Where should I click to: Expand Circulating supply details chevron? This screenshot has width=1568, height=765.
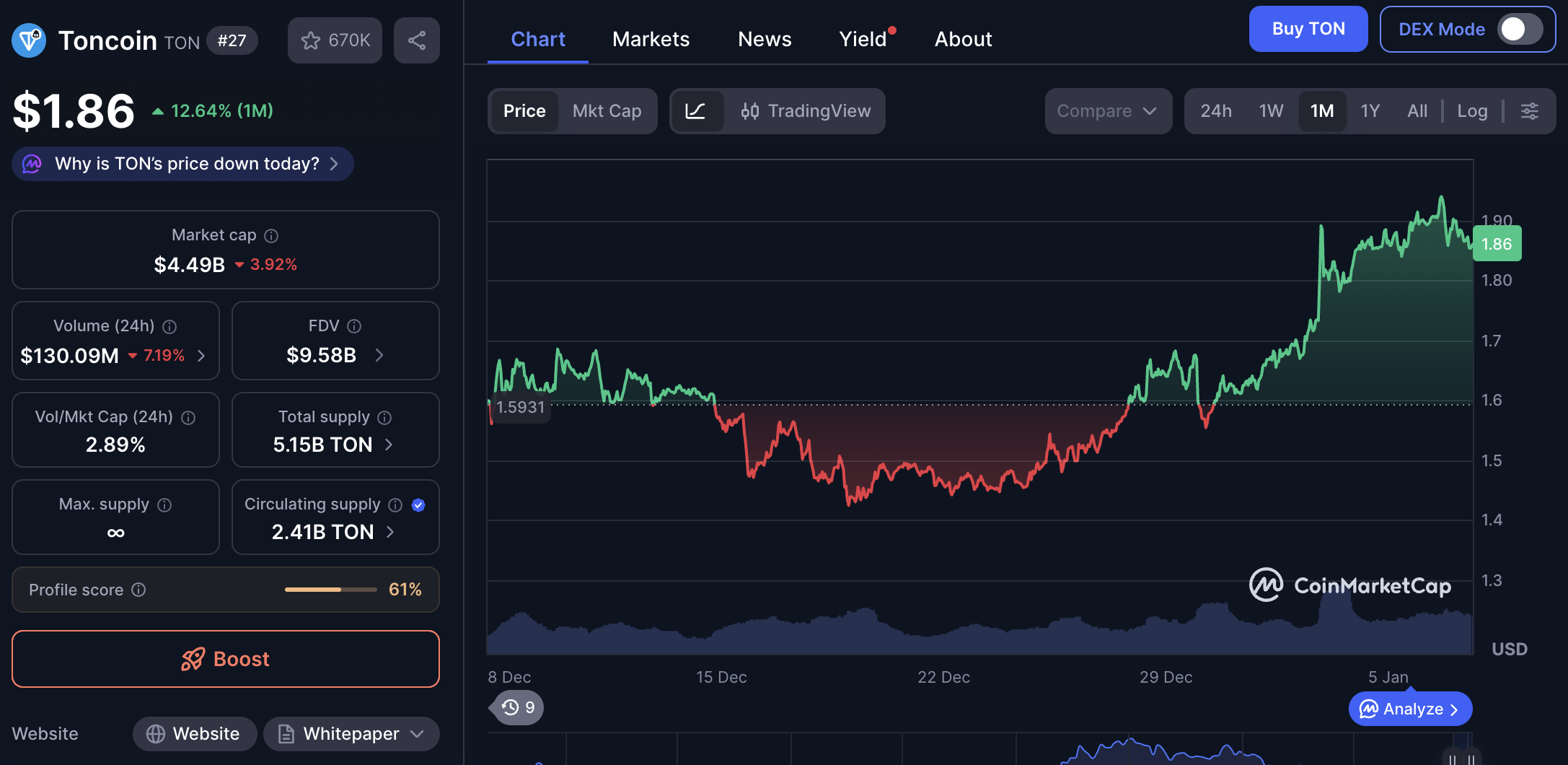390,532
